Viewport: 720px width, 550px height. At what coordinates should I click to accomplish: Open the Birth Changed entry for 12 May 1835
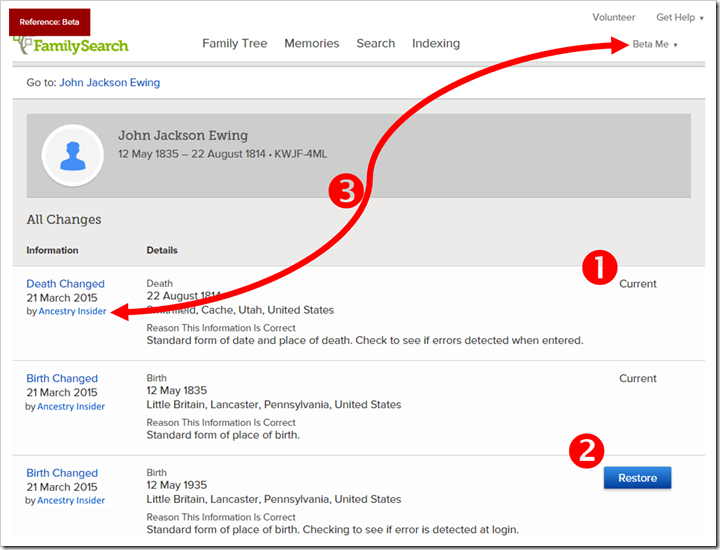[x=62, y=378]
